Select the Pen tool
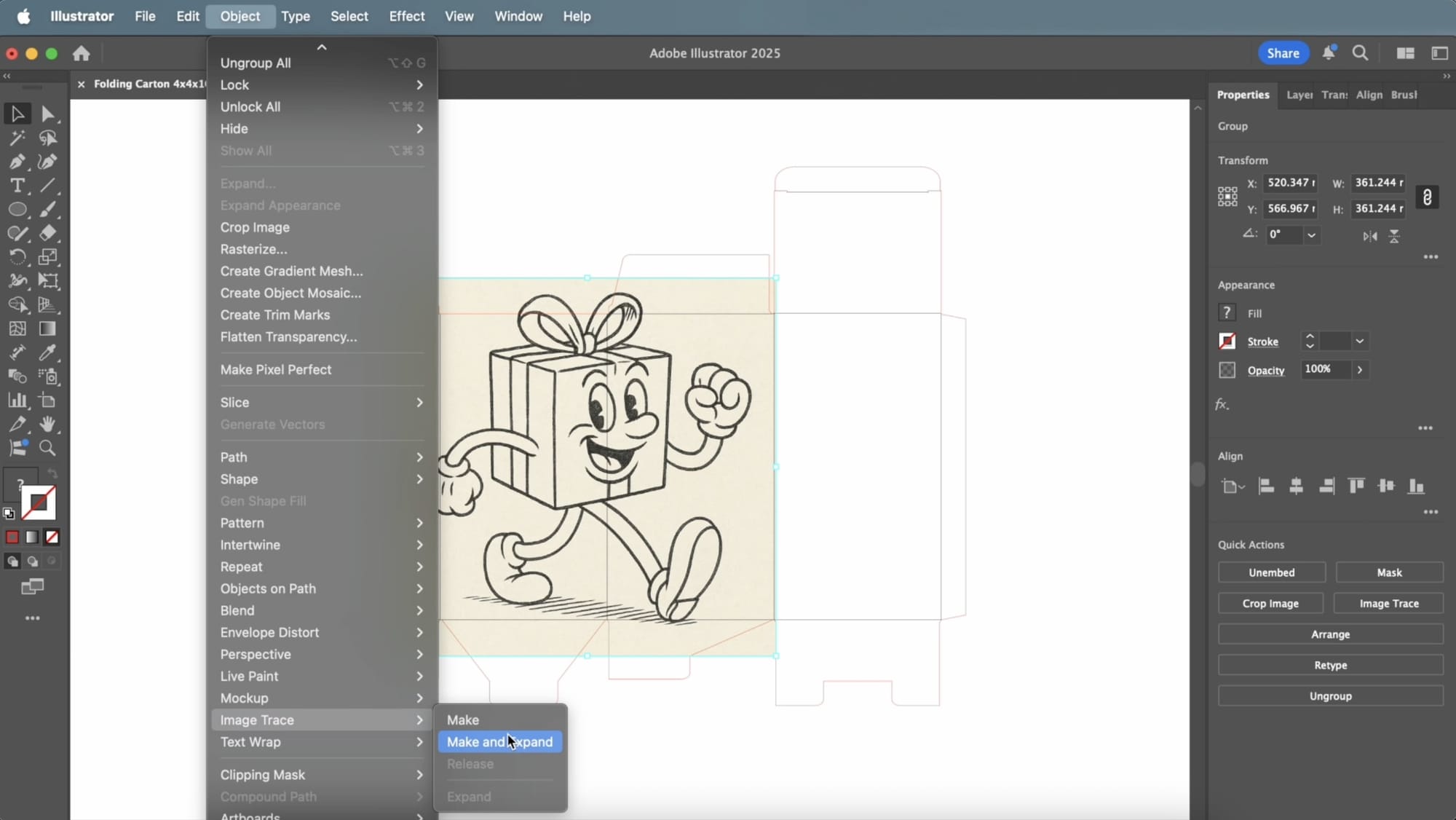Screen dimensions: 1456x820 pyautogui.click(x=17, y=162)
